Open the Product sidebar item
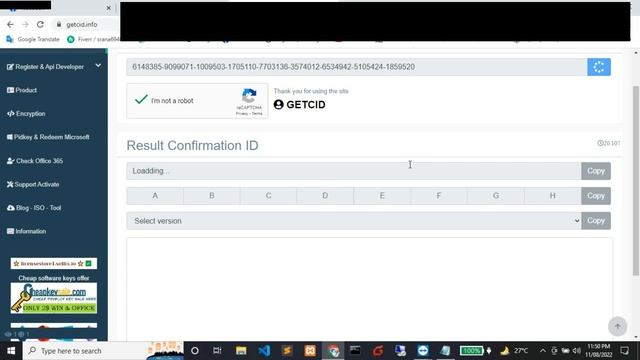The height and width of the screenshot is (360, 640). pyautogui.click(x=22, y=90)
